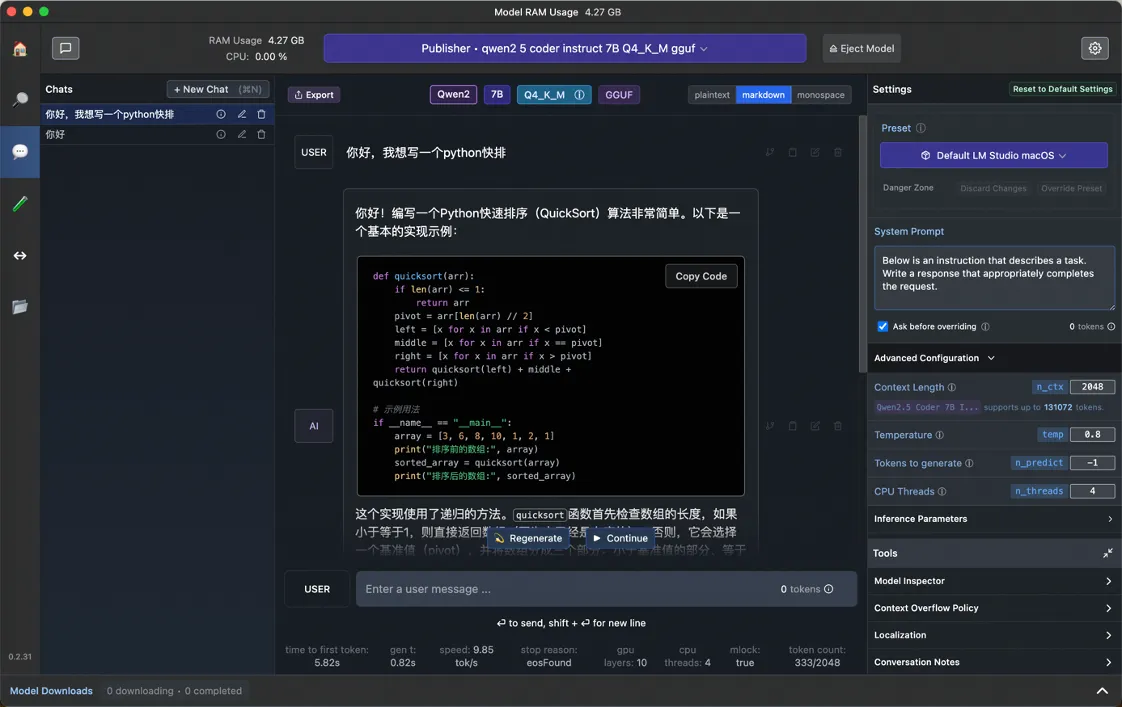The width and height of the screenshot is (1122, 708).
Task: Select the 你好 chat in list
Action: pos(157,135)
